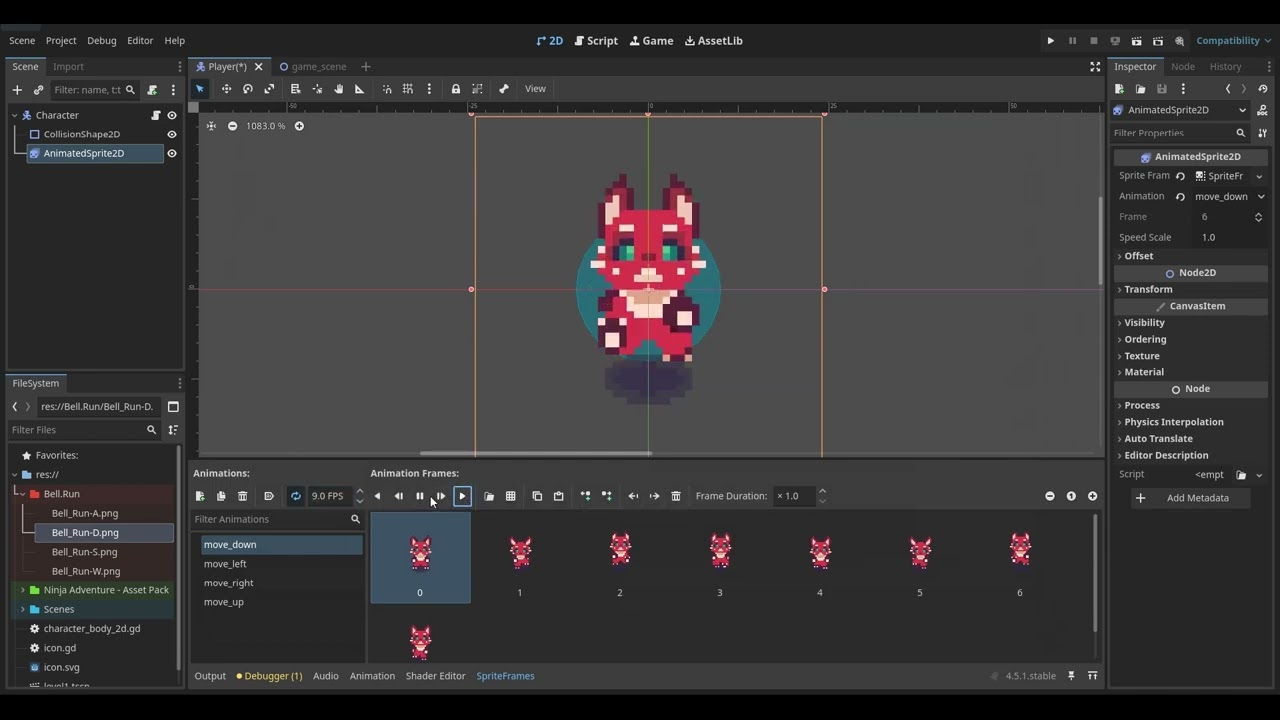Toggle grid snap

click(x=408, y=89)
